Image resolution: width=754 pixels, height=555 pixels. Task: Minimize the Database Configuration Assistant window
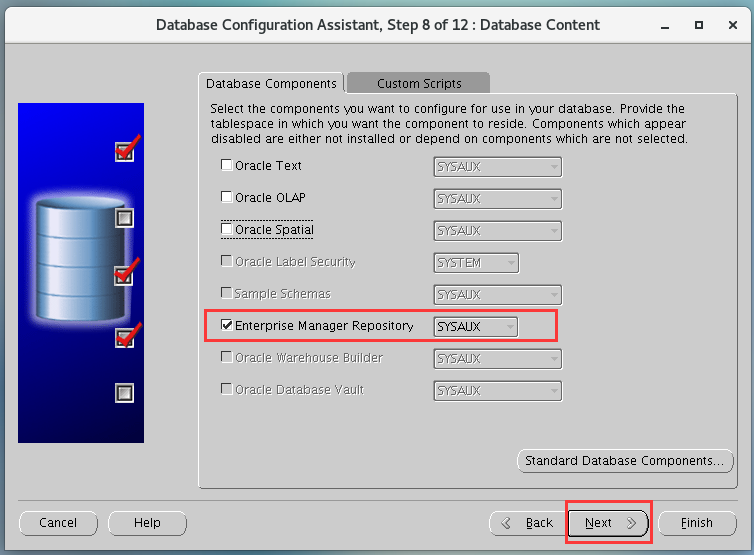pyautogui.click(x=665, y=25)
